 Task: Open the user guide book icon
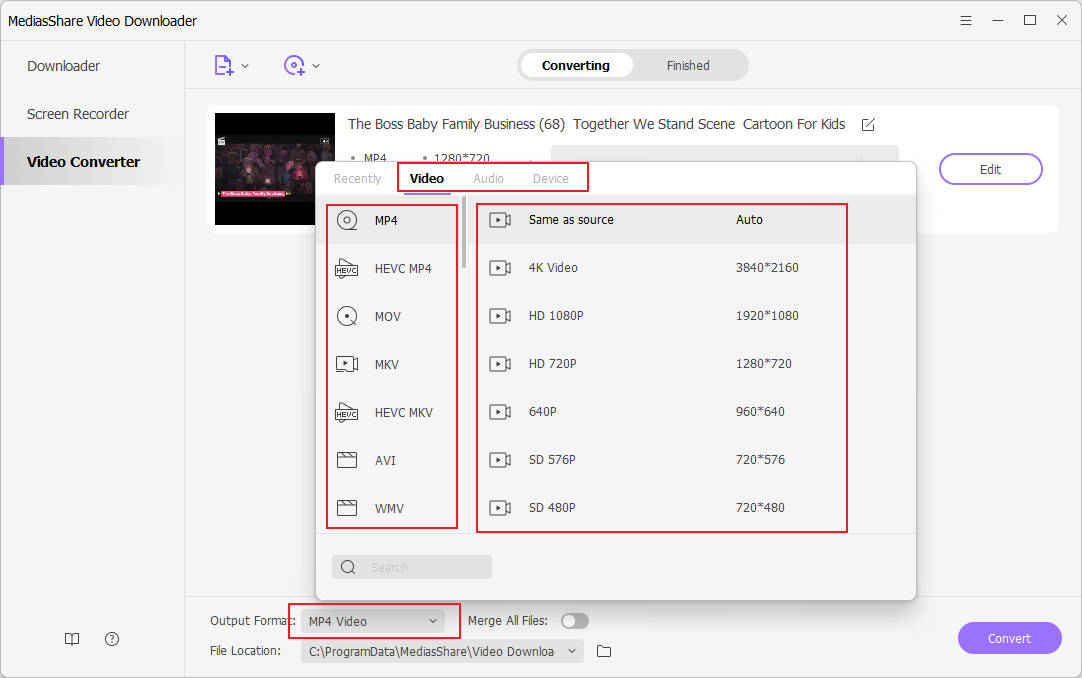click(x=72, y=639)
